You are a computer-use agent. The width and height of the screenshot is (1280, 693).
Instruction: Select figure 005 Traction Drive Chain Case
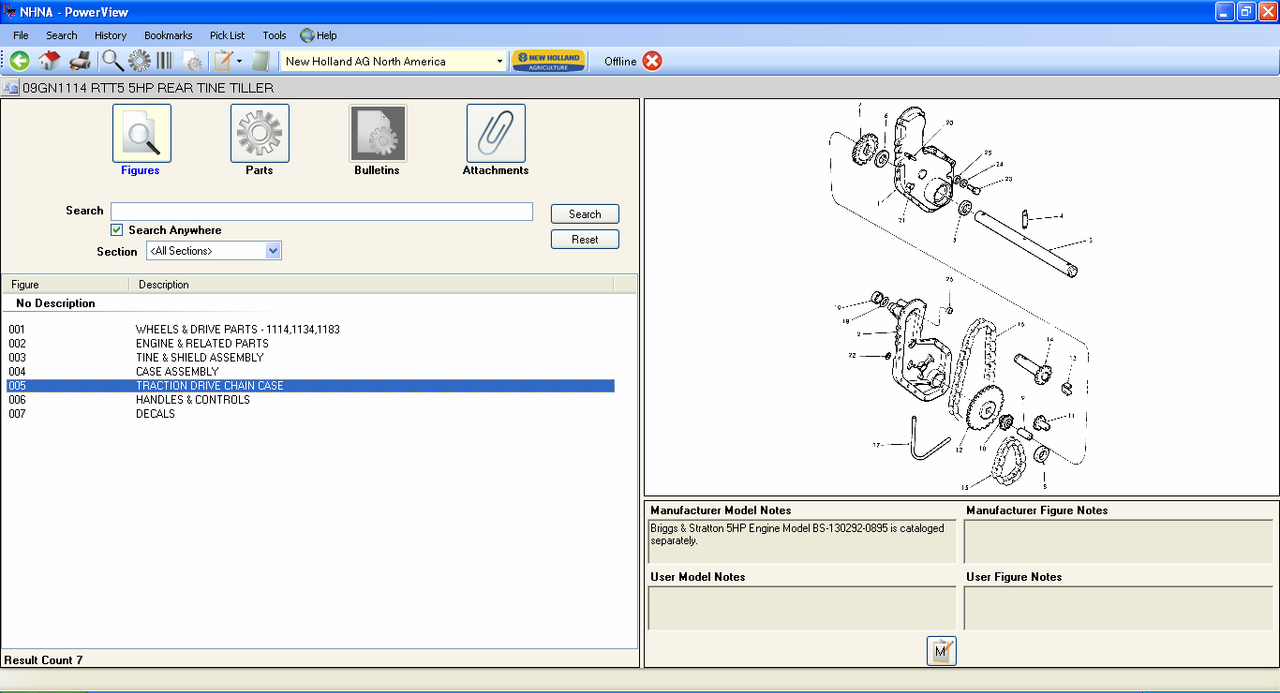(x=310, y=385)
